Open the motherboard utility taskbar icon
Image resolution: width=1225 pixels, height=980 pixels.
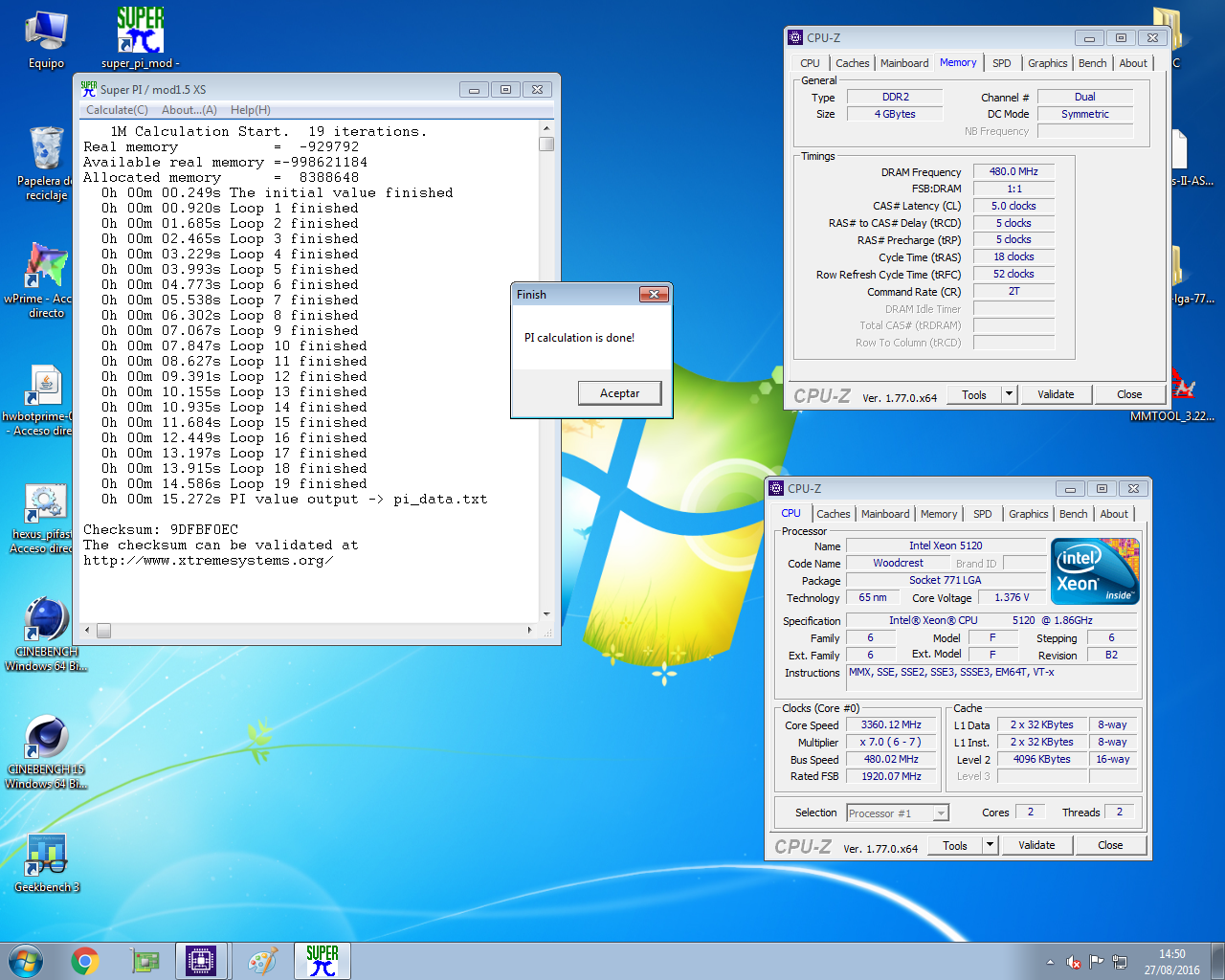145,961
